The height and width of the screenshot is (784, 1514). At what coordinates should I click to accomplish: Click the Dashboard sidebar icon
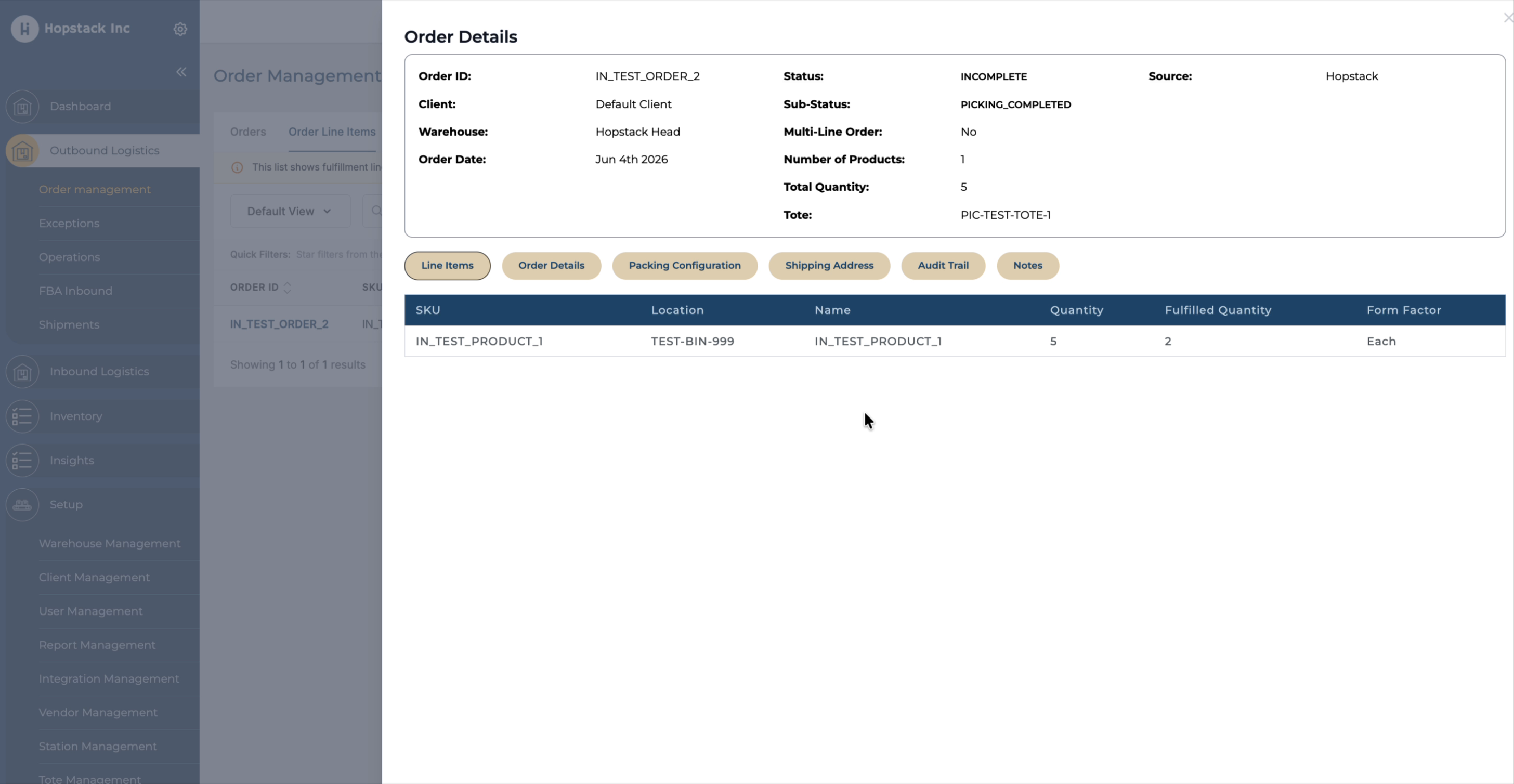click(22, 107)
